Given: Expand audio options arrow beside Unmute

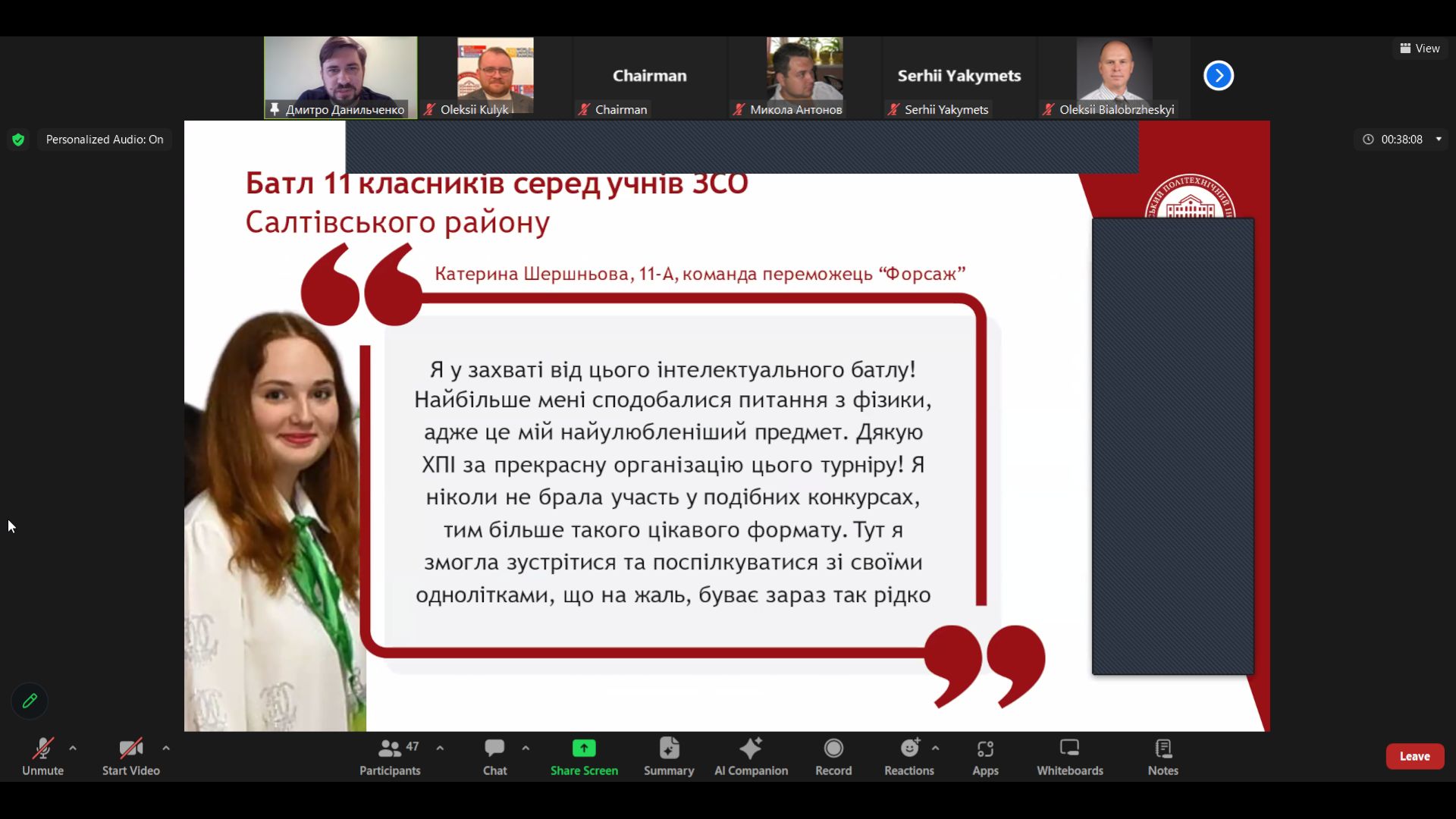Looking at the screenshot, I should click(x=73, y=748).
